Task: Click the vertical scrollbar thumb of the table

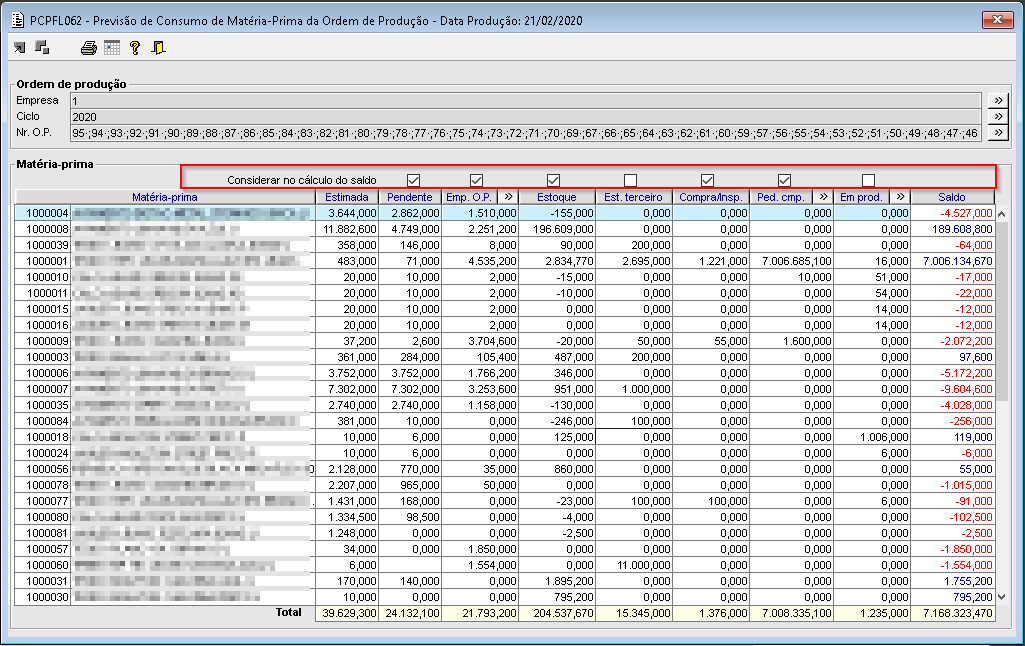Action: coord(1001,311)
